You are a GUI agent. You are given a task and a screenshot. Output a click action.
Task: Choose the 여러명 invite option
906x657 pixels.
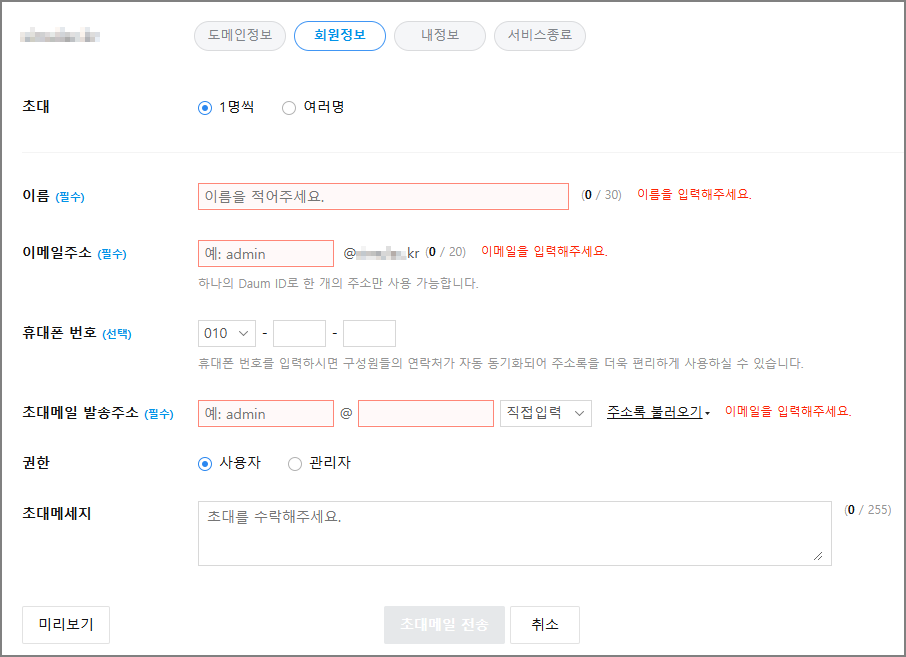pyautogui.click(x=289, y=108)
